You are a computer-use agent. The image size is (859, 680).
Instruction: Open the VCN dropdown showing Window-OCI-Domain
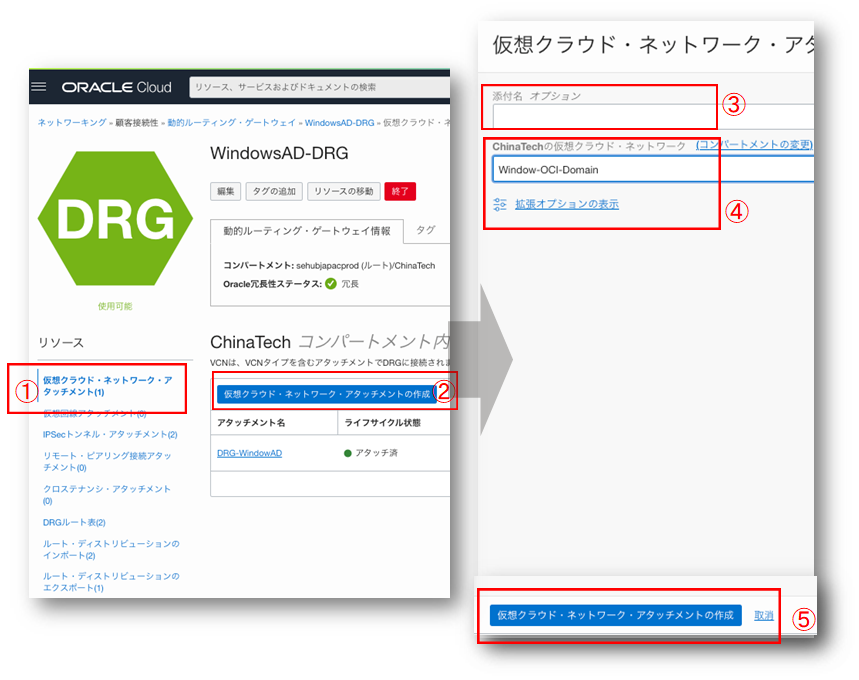pyautogui.click(x=653, y=169)
